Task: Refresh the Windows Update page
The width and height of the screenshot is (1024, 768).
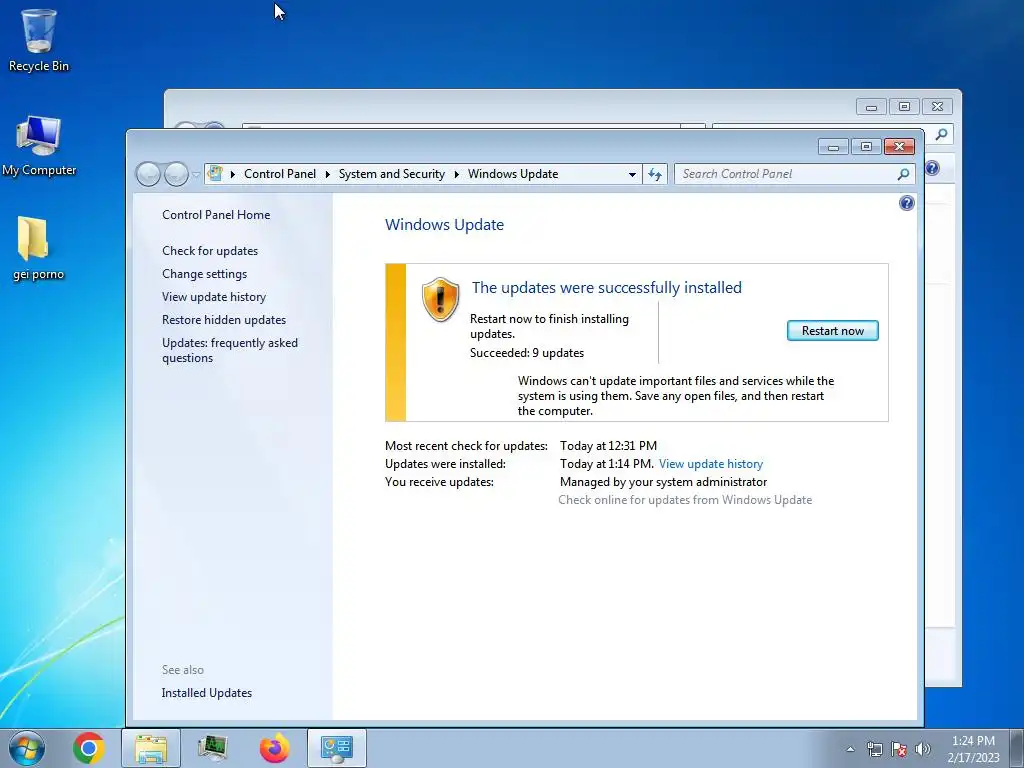Action: click(x=655, y=174)
